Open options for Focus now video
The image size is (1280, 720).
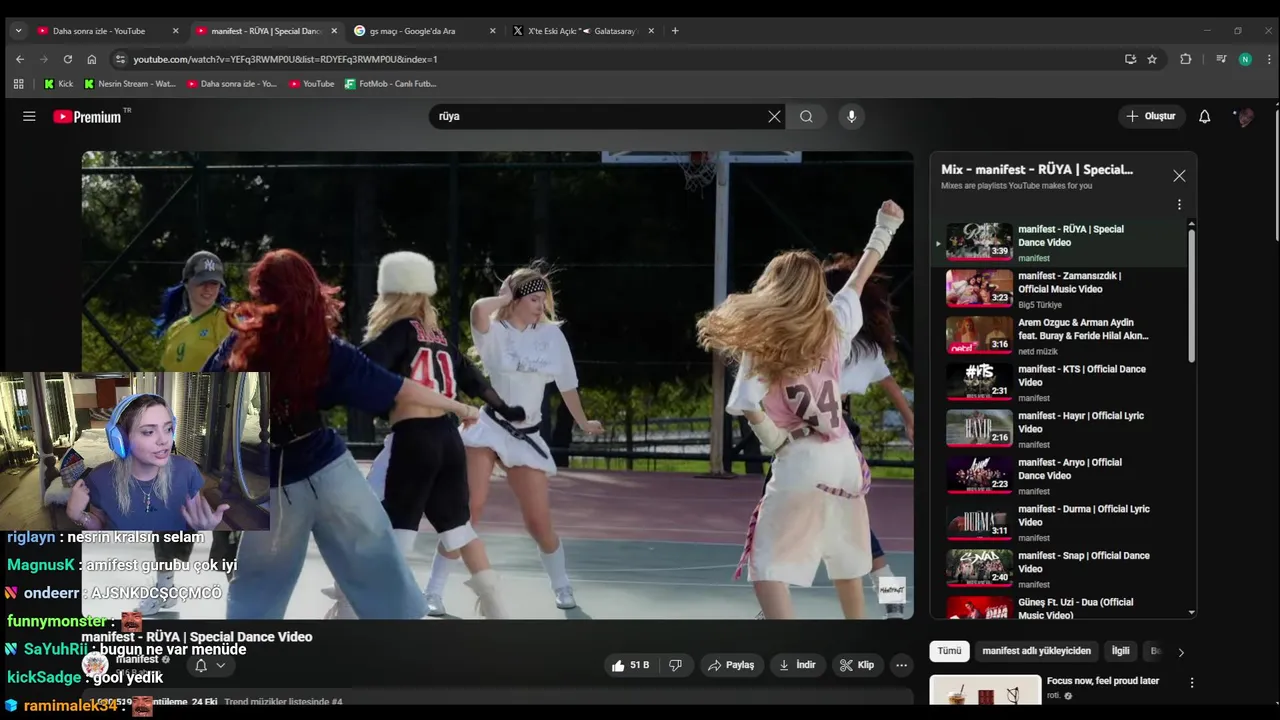pyautogui.click(x=1191, y=682)
